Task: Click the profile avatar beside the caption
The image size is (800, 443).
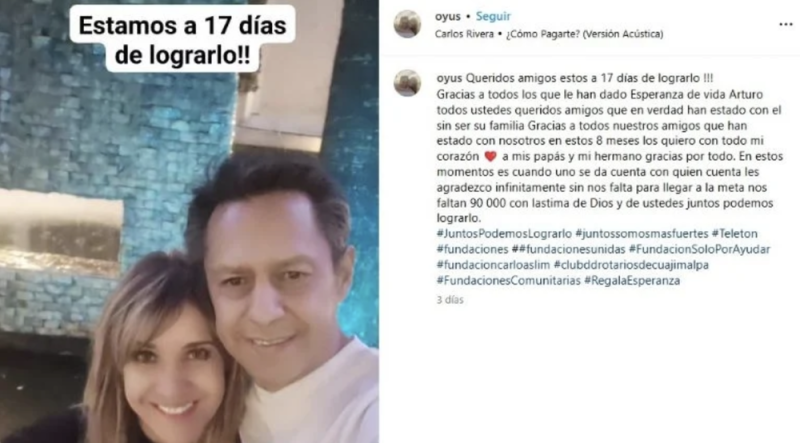Action: coord(407,83)
